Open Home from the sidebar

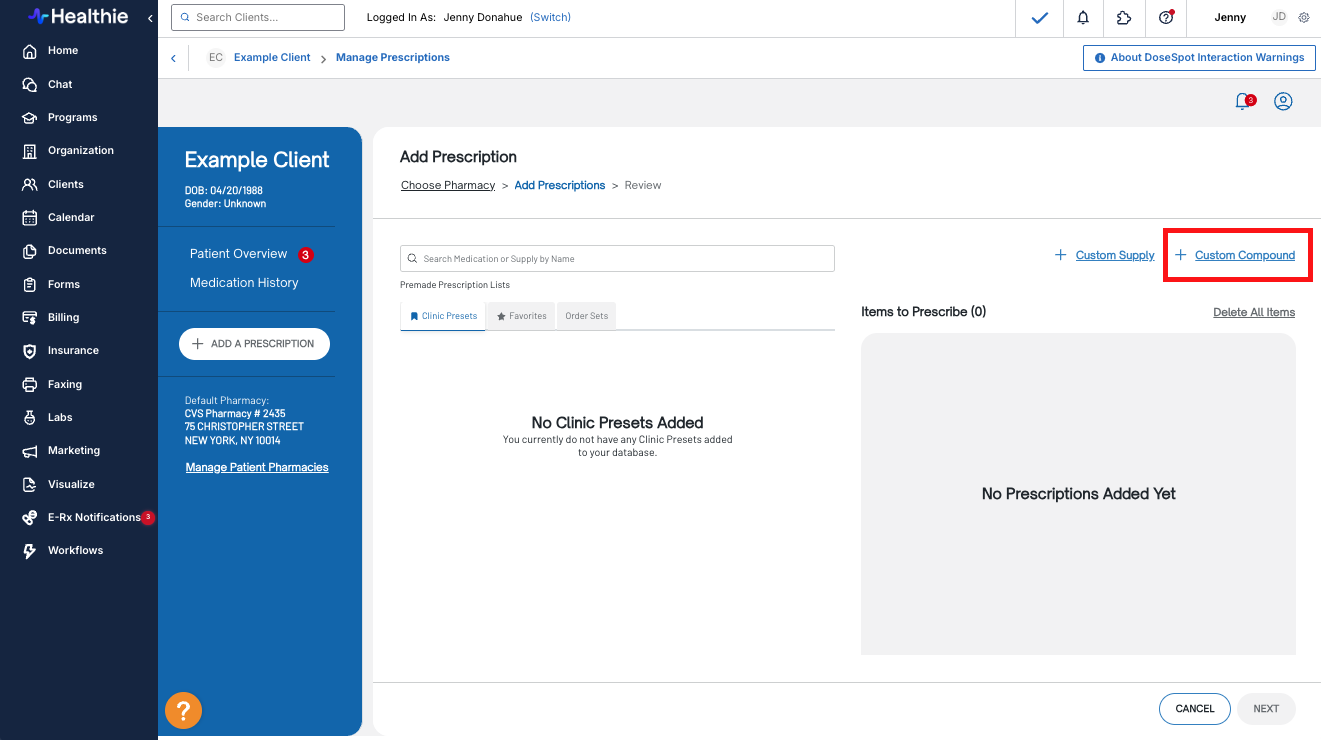[63, 51]
